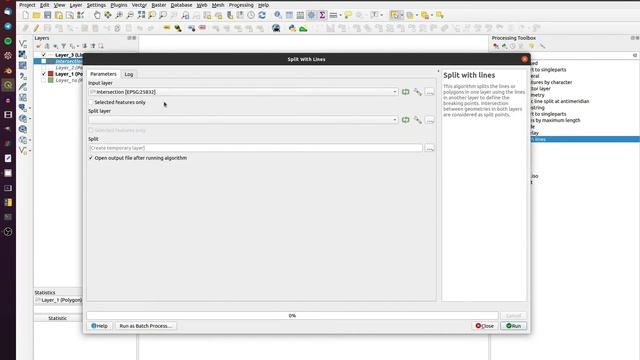Click Close in the Split With Lines dialog
This screenshot has height=360, width=640.
coord(485,326)
